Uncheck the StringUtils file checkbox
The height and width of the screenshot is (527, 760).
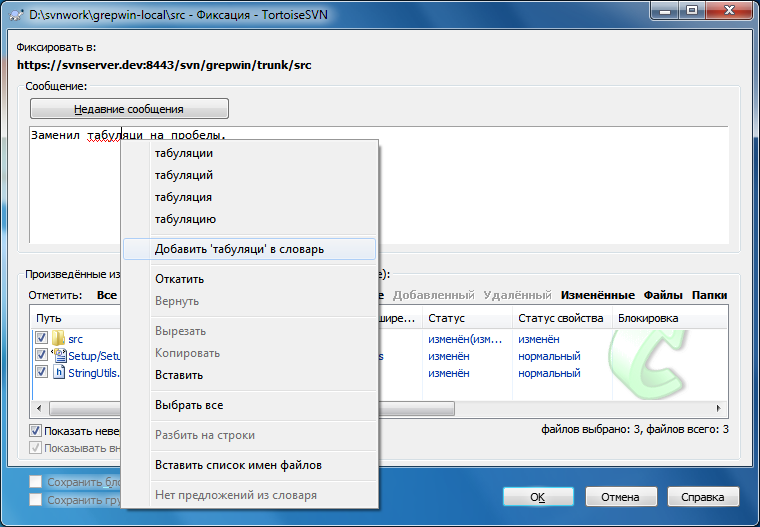click(x=41, y=372)
